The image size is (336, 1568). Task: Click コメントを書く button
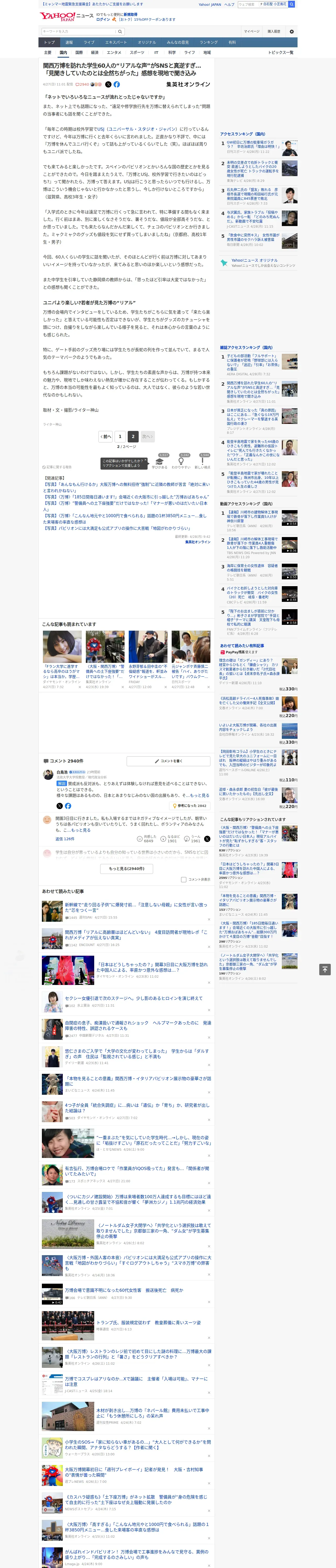[x=168, y=761]
